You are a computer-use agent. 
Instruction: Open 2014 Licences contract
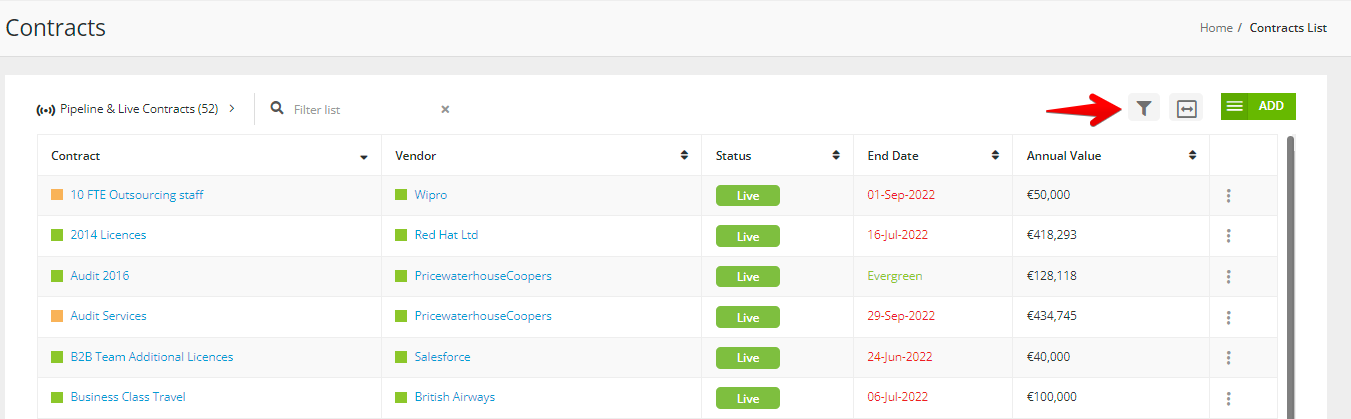tap(108, 235)
